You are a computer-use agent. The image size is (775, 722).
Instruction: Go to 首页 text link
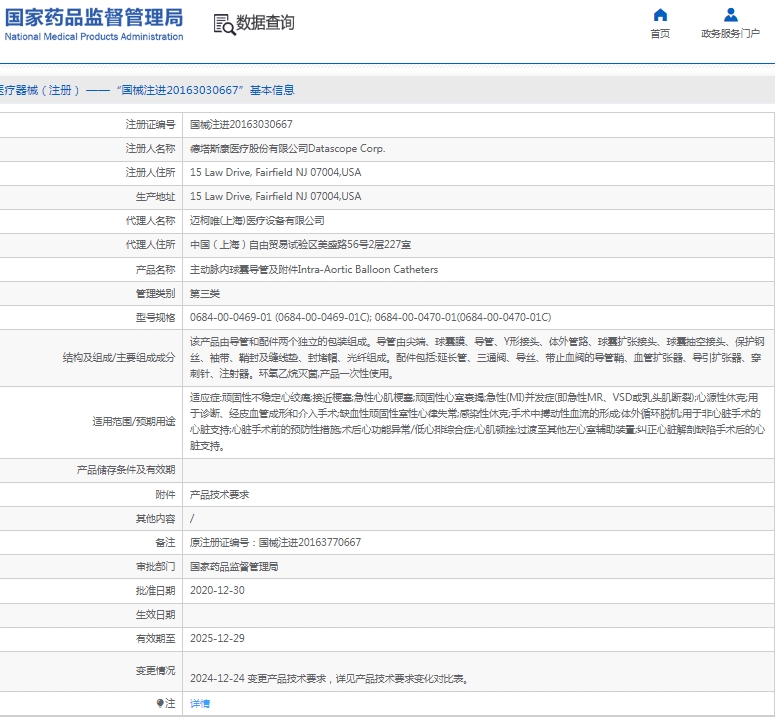click(x=660, y=34)
